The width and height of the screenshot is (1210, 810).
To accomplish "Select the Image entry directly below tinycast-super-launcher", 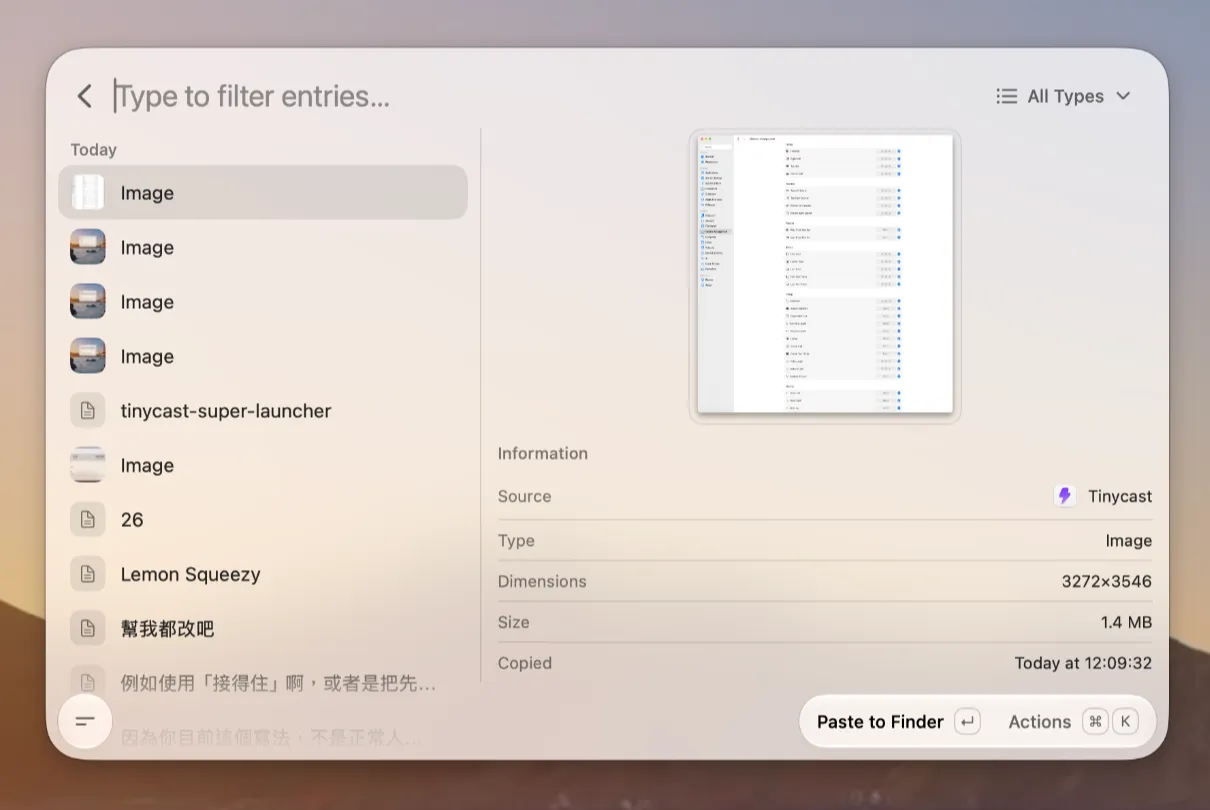I will 263,465.
